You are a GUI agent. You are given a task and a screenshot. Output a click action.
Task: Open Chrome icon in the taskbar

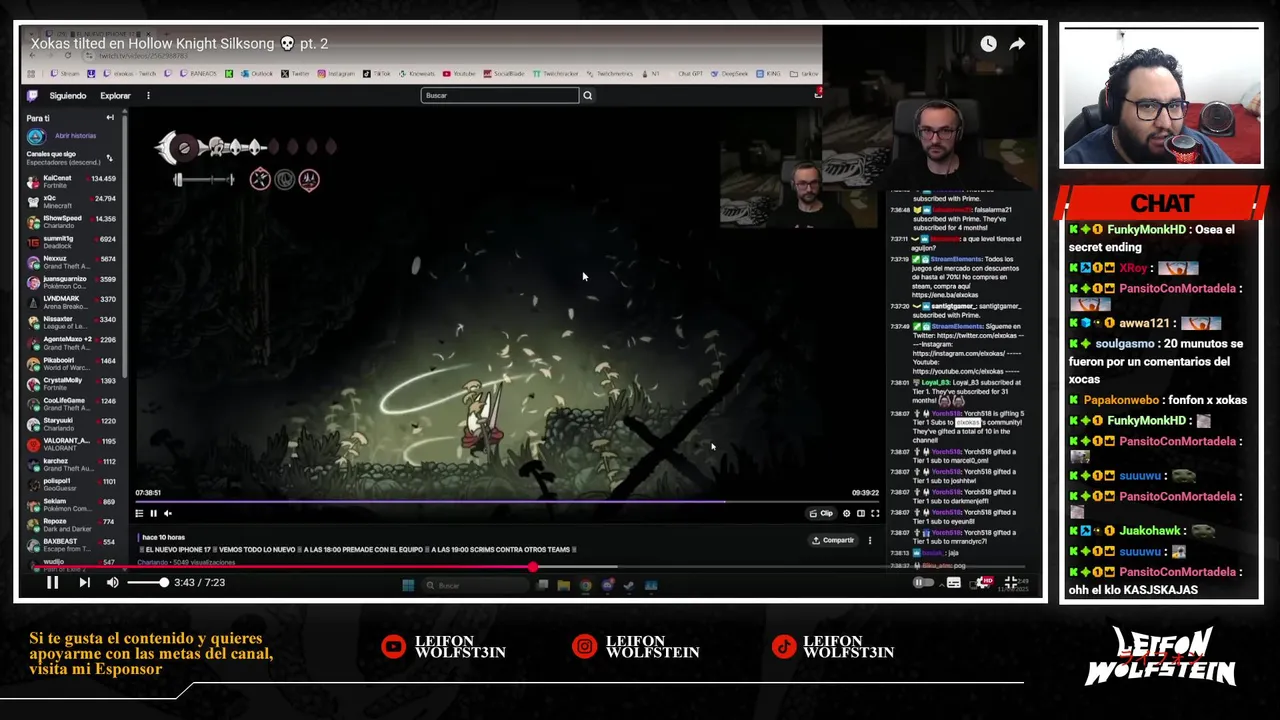click(586, 585)
